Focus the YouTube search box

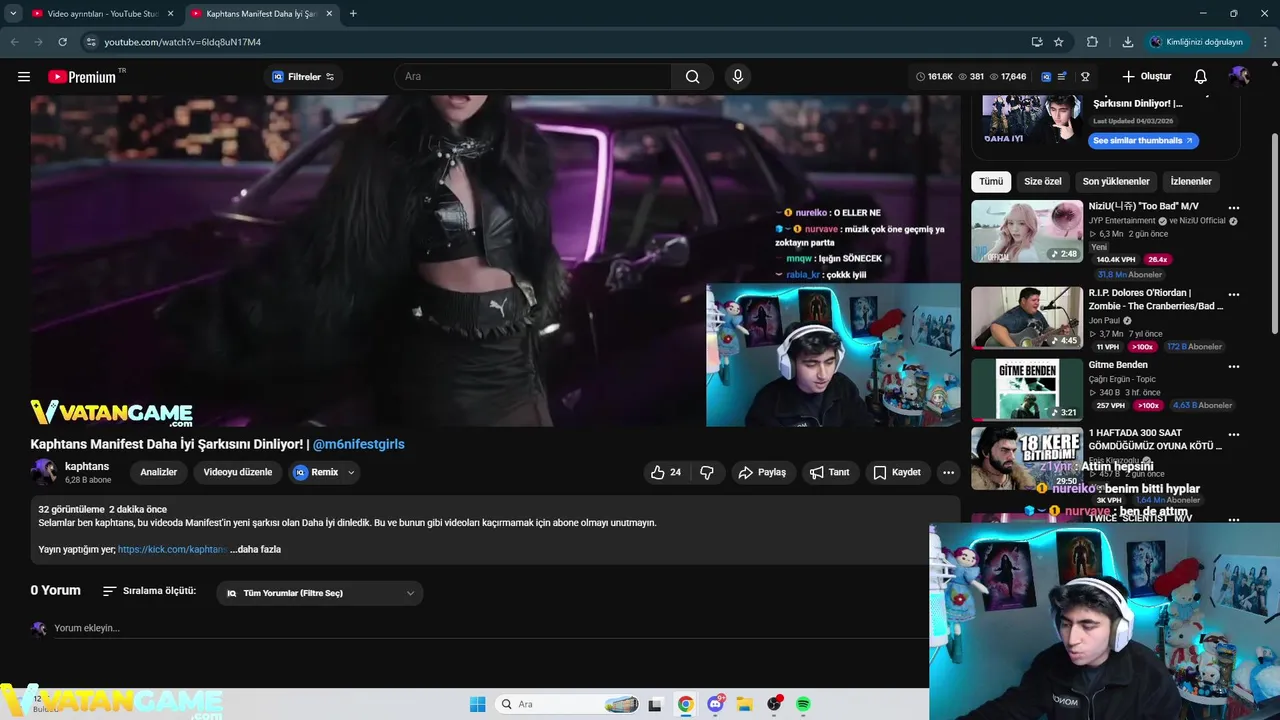coord(535,77)
